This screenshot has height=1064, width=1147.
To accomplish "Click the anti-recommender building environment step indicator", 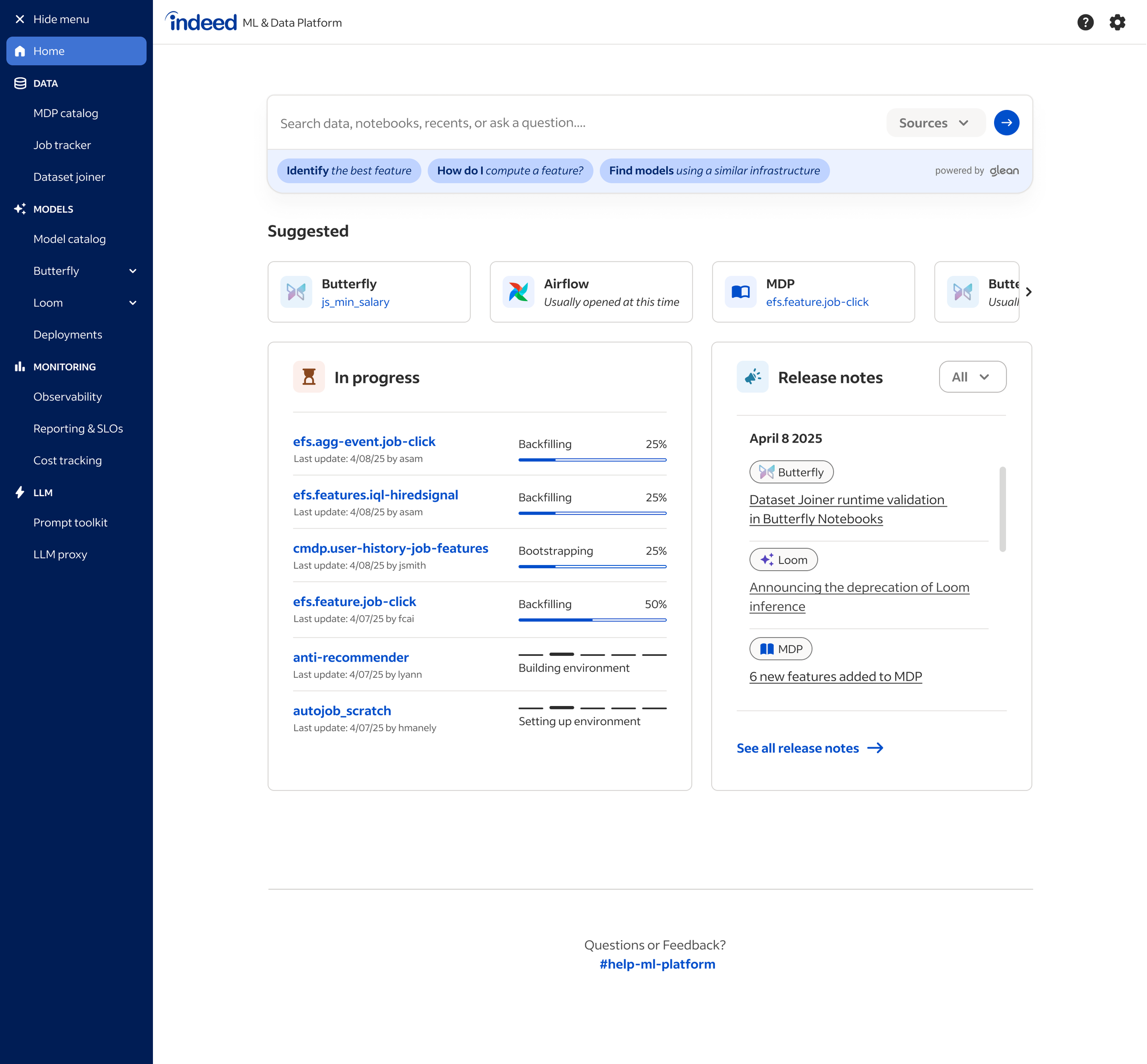I will (593, 655).
